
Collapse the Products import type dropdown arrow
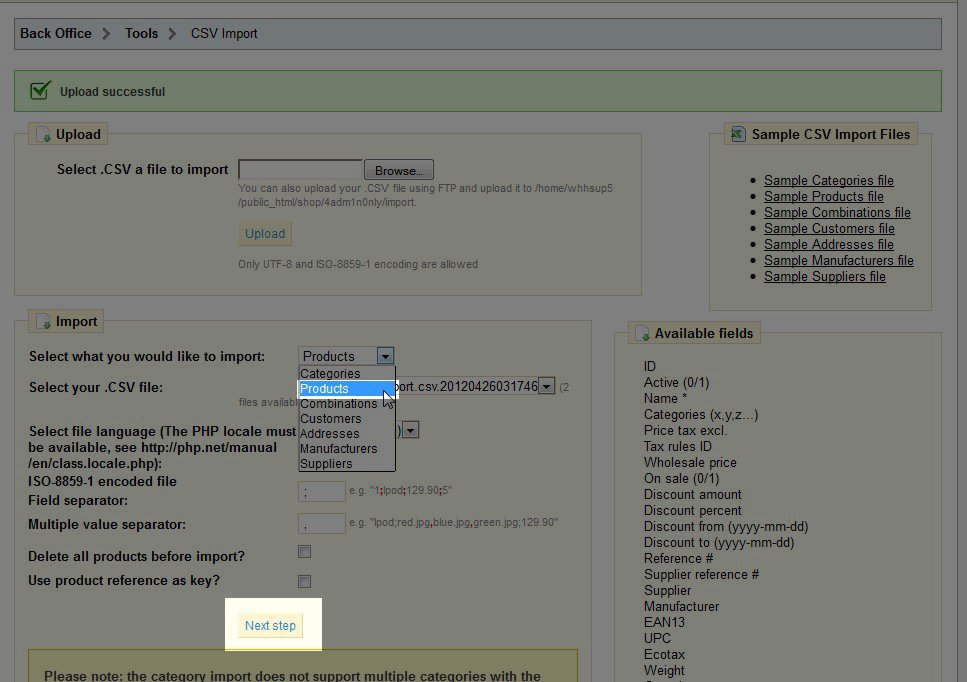(x=386, y=356)
